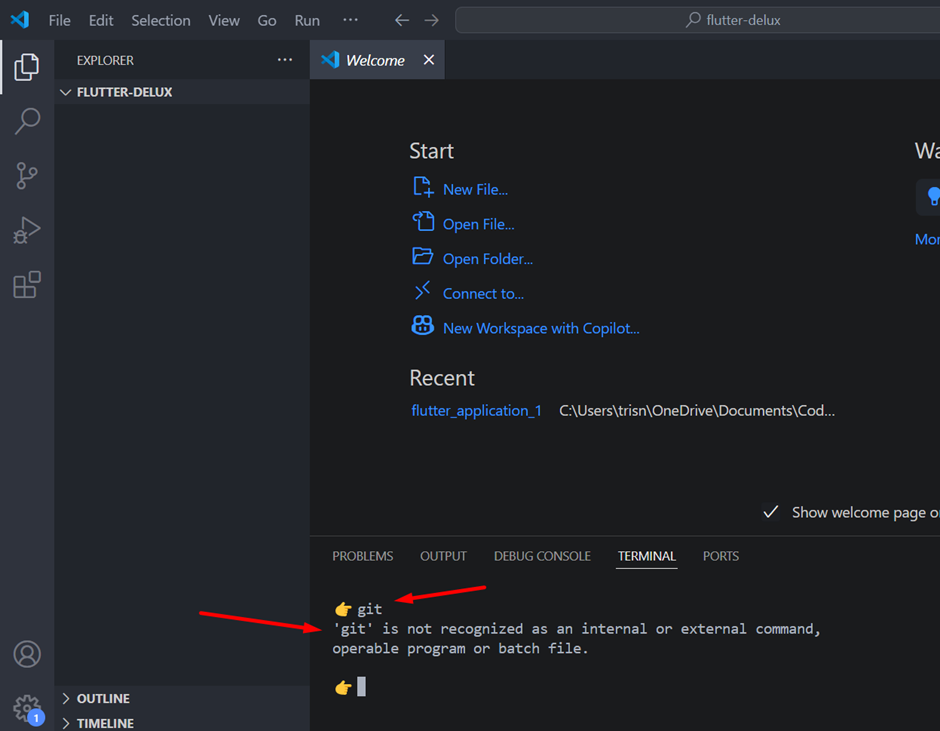This screenshot has width=940, height=731.
Task: Open the Source Control view
Action: pos(26,176)
